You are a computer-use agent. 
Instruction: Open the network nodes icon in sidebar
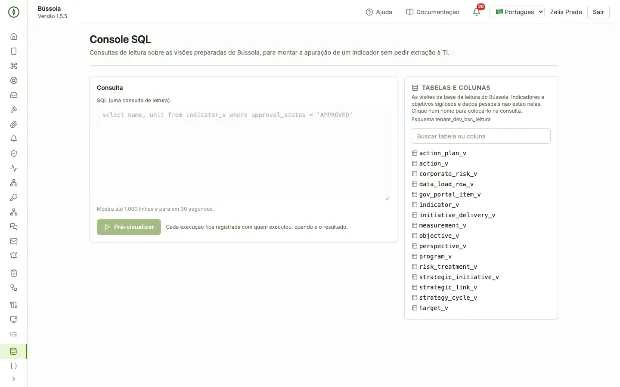pyautogui.click(x=13, y=212)
